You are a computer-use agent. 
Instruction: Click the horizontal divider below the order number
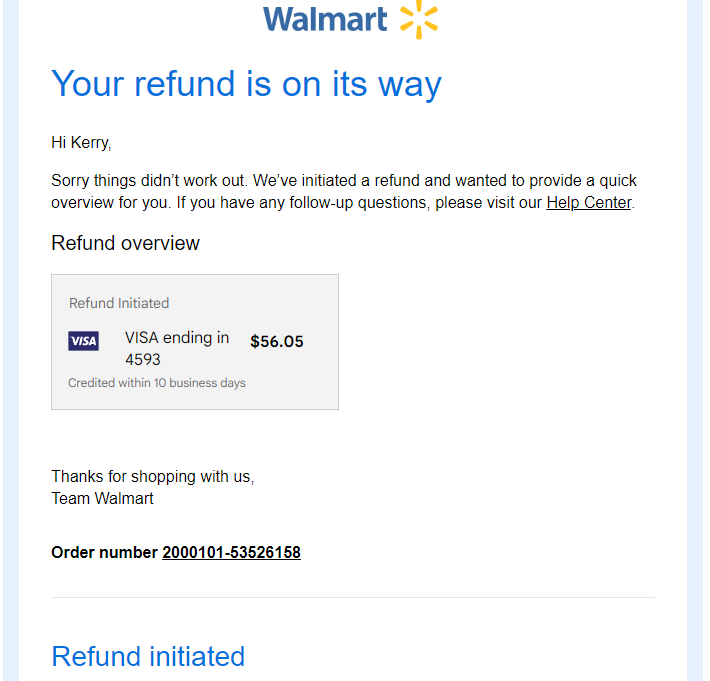coord(353,597)
